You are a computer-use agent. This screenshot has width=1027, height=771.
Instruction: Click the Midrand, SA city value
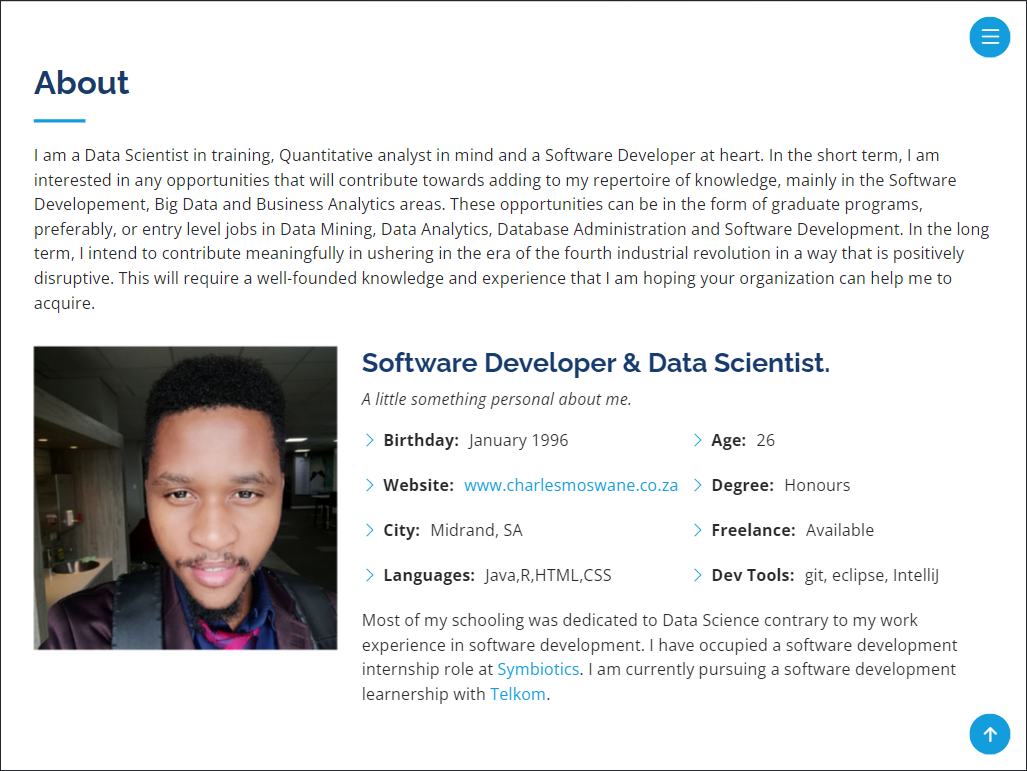tap(476, 531)
